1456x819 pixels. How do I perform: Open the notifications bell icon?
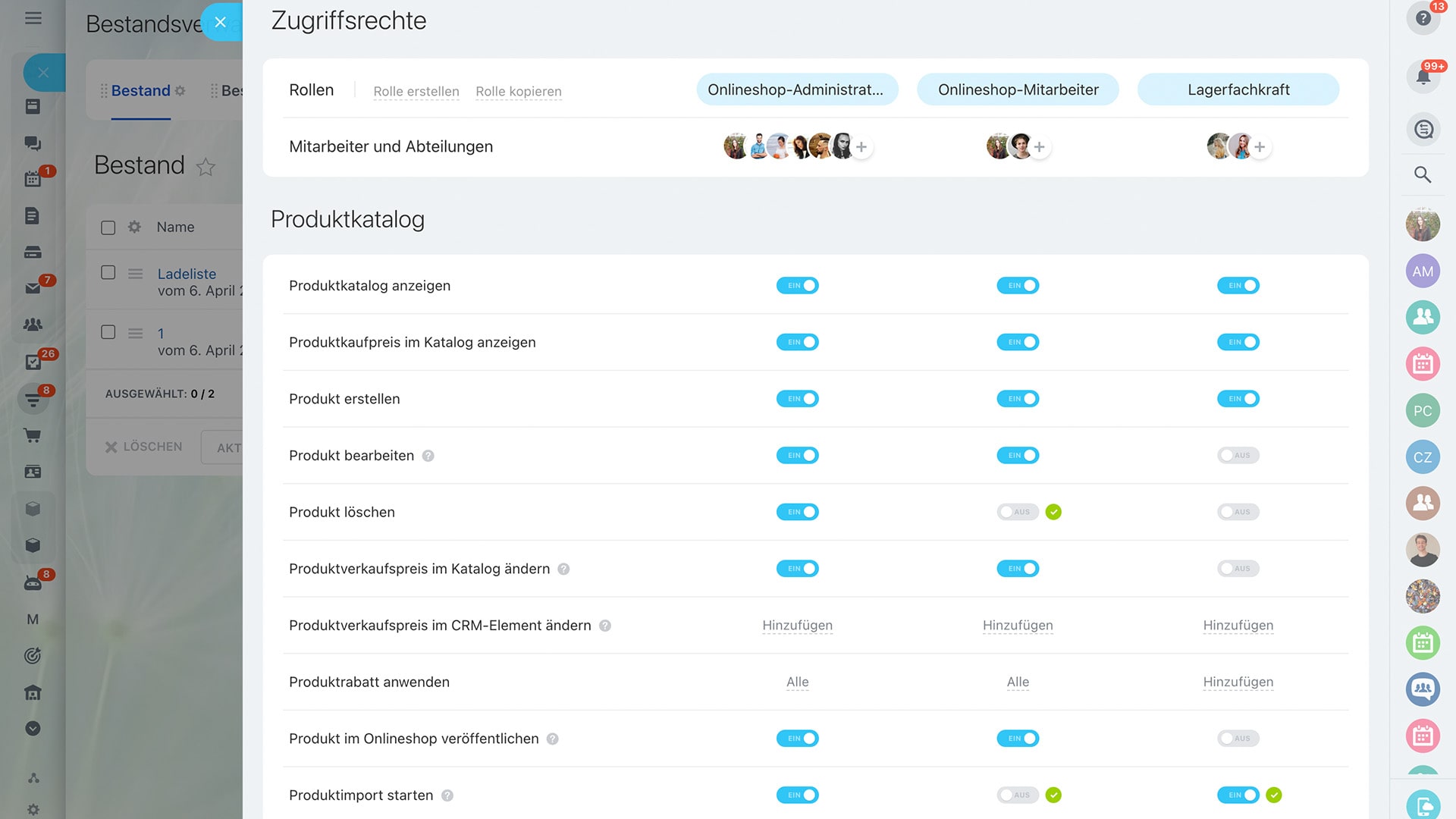(1423, 77)
